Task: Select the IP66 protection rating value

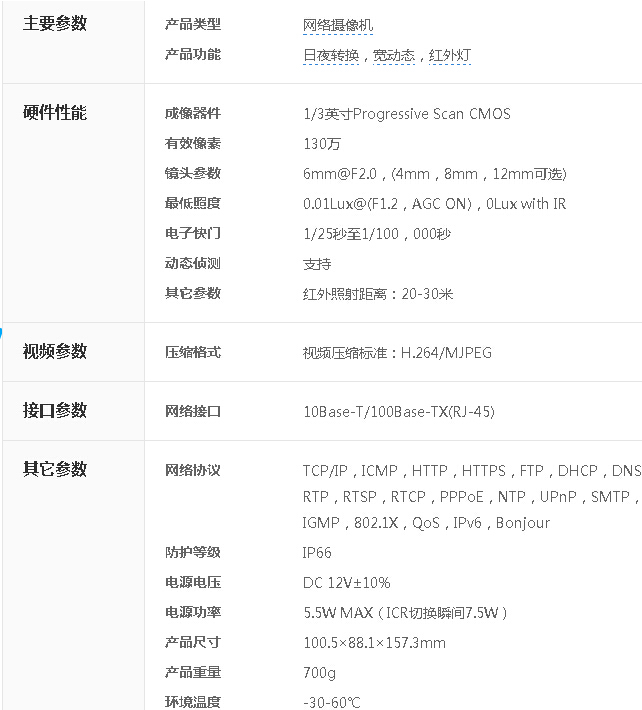Action: tap(317, 553)
